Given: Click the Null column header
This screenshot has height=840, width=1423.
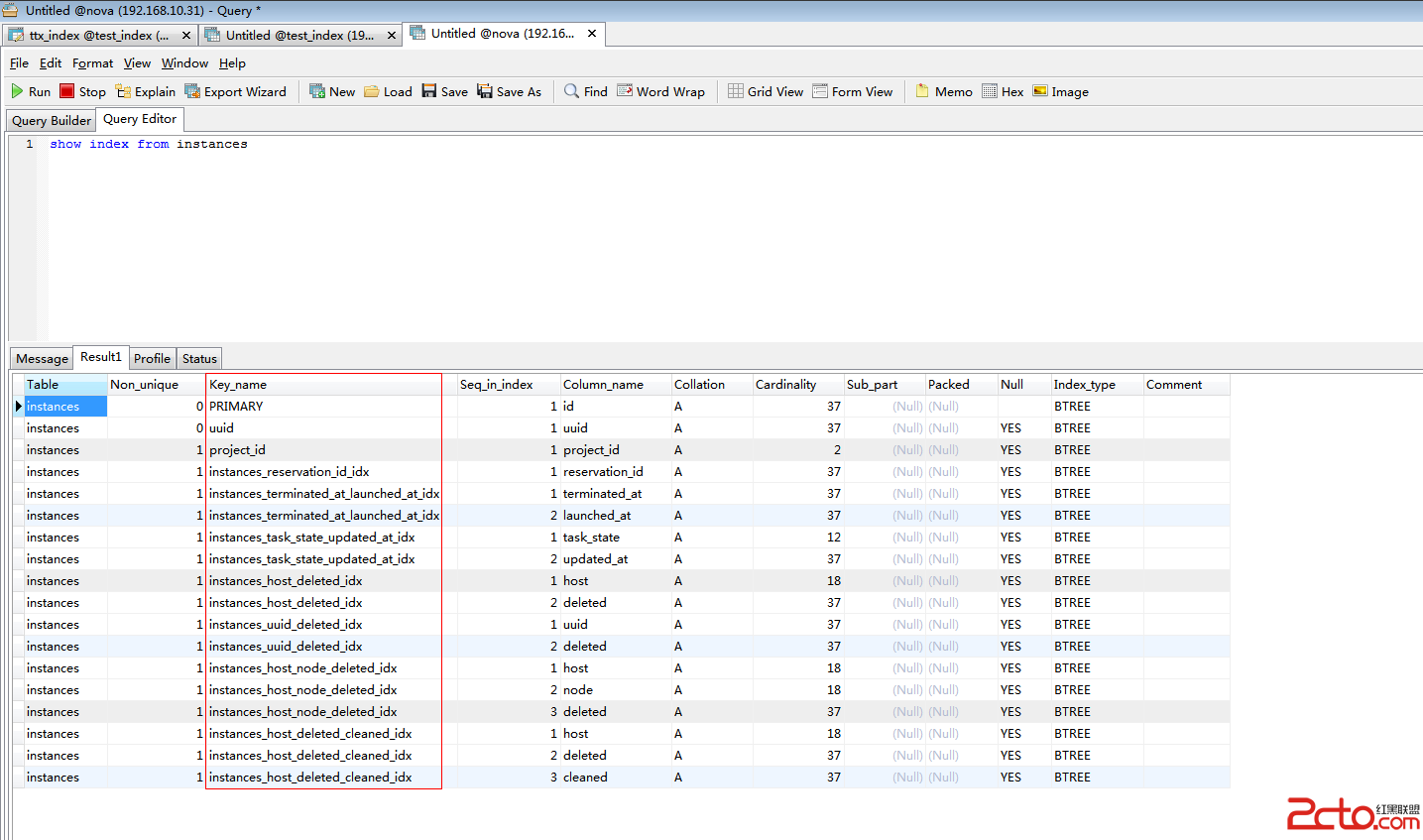Looking at the screenshot, I should pyautogui.click(x=1023, y=384).
